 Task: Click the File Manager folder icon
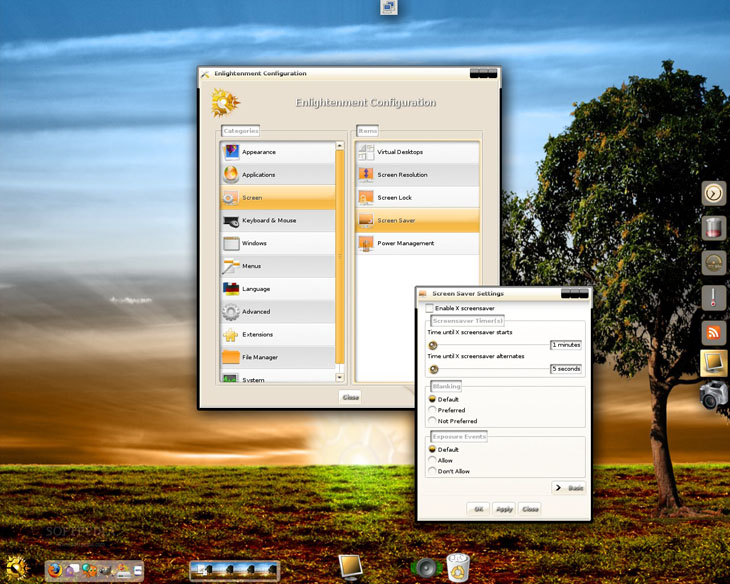[231, 357]
